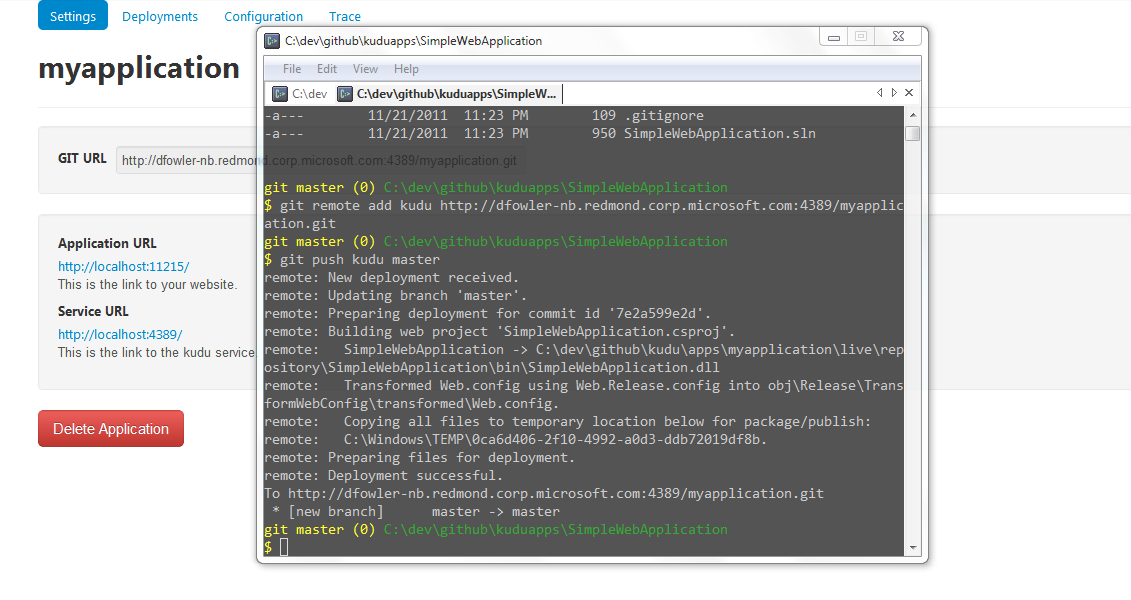Click the '.gitignore' file name in the console

[x=664, y=115]
